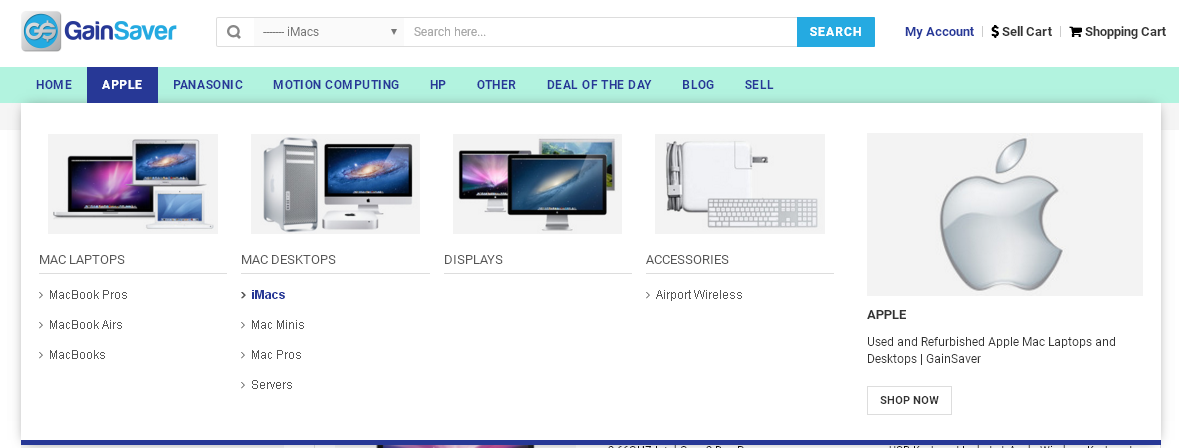Select the APPLE menu item

tap(123, 85)
